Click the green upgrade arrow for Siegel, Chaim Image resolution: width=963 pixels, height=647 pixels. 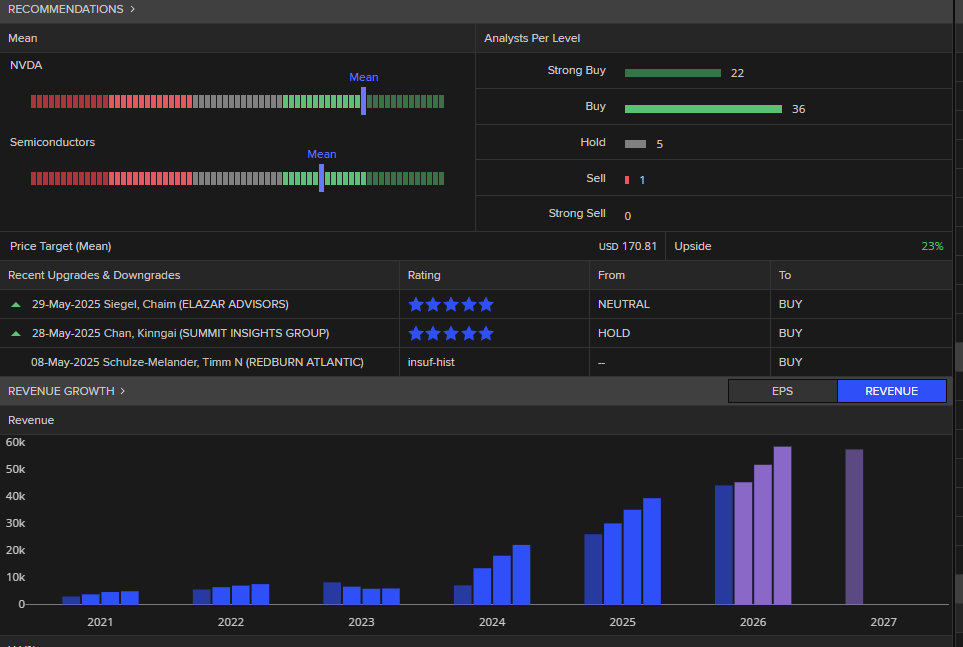(x=15, y=304)
